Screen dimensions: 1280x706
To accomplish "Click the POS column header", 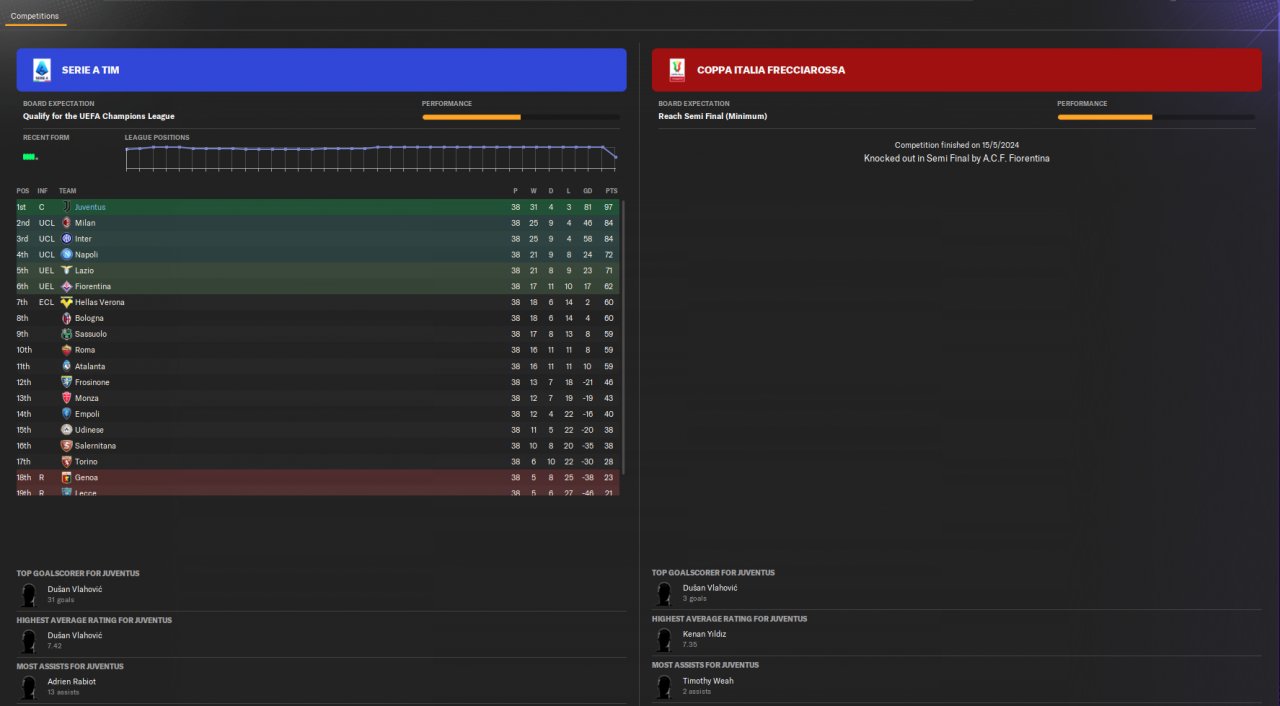I will tap(23, 191).
